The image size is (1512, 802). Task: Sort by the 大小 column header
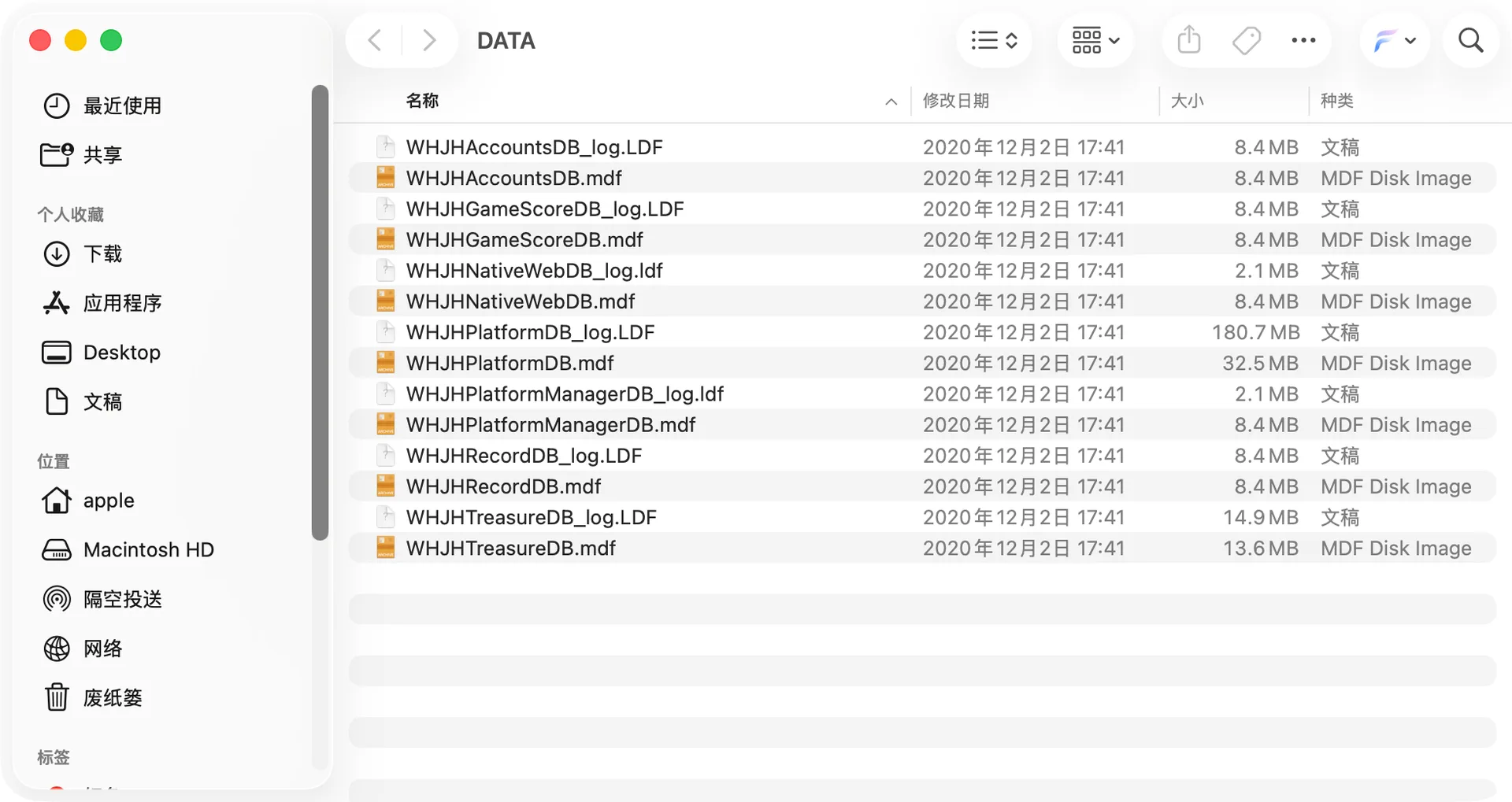pos(1187,101)
